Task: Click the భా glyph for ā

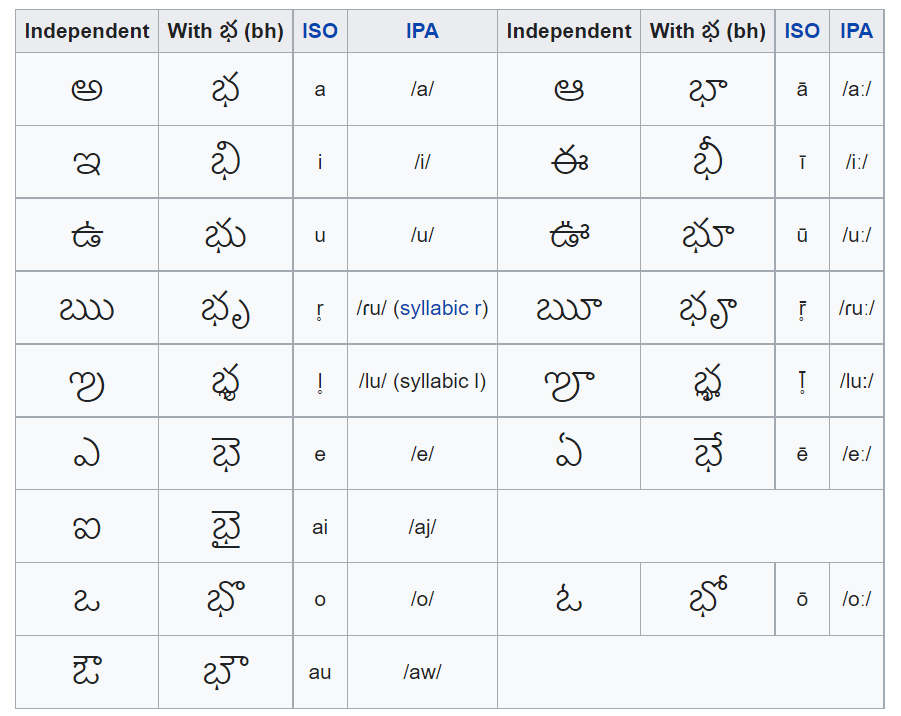Action: (708, 90)
